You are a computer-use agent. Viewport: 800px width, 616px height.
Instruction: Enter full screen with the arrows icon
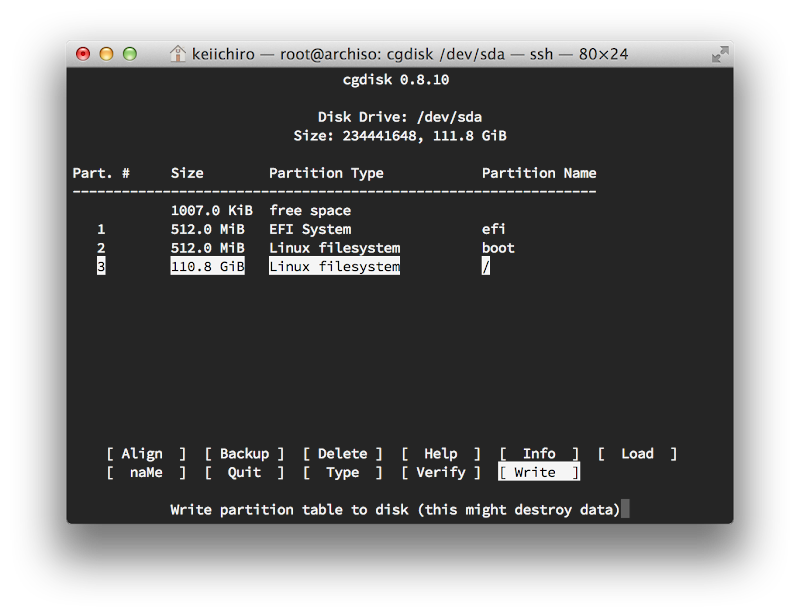[720, 54]
